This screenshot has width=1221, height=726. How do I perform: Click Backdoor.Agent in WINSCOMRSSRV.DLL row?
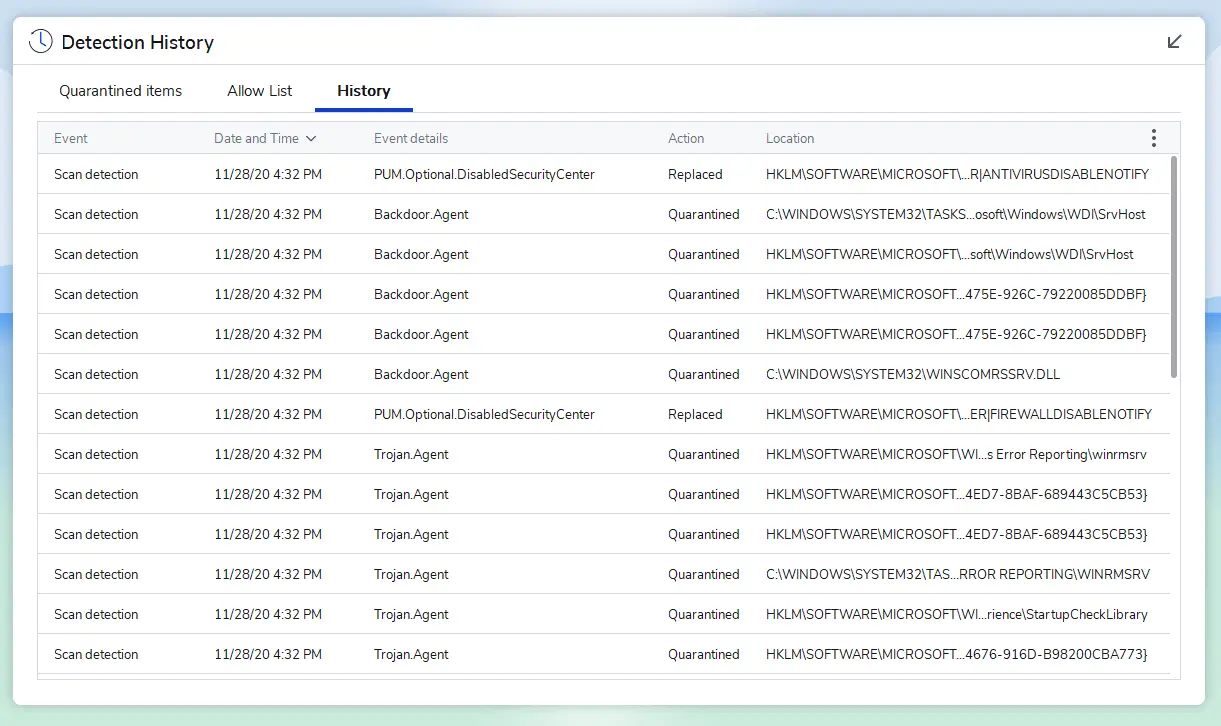coord(421,374)
